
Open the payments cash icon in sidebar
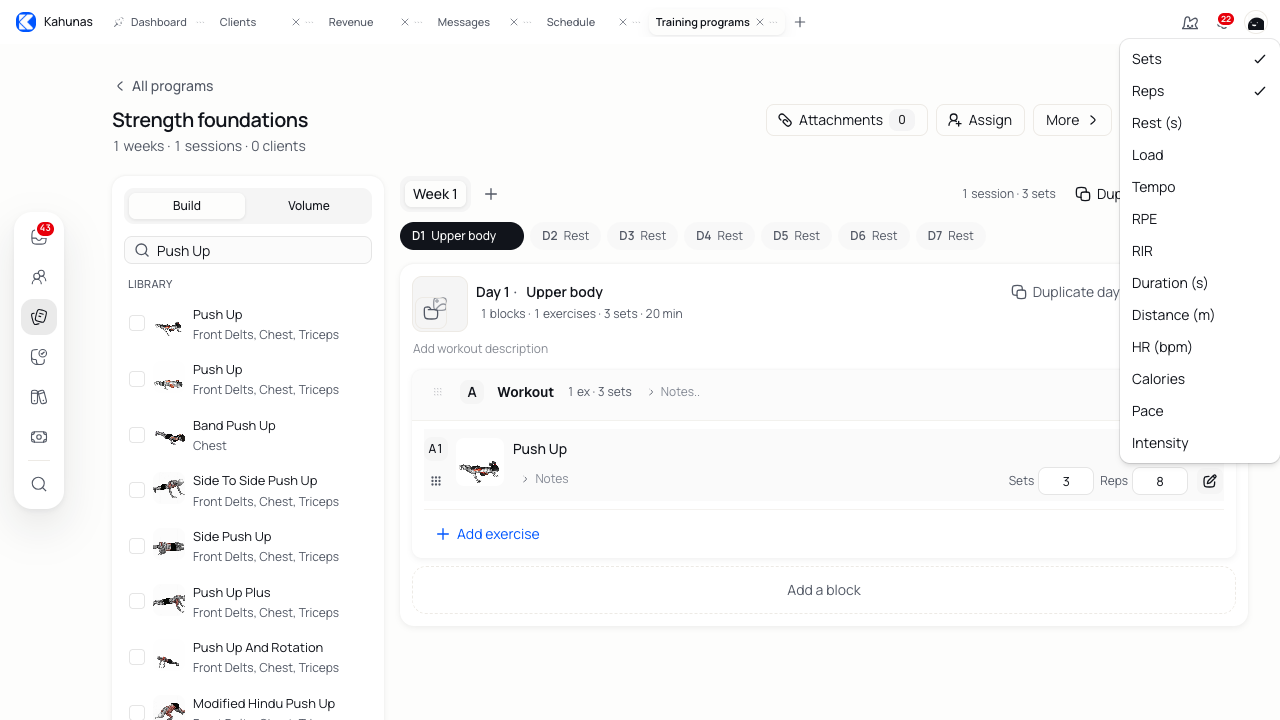point(39,437)
